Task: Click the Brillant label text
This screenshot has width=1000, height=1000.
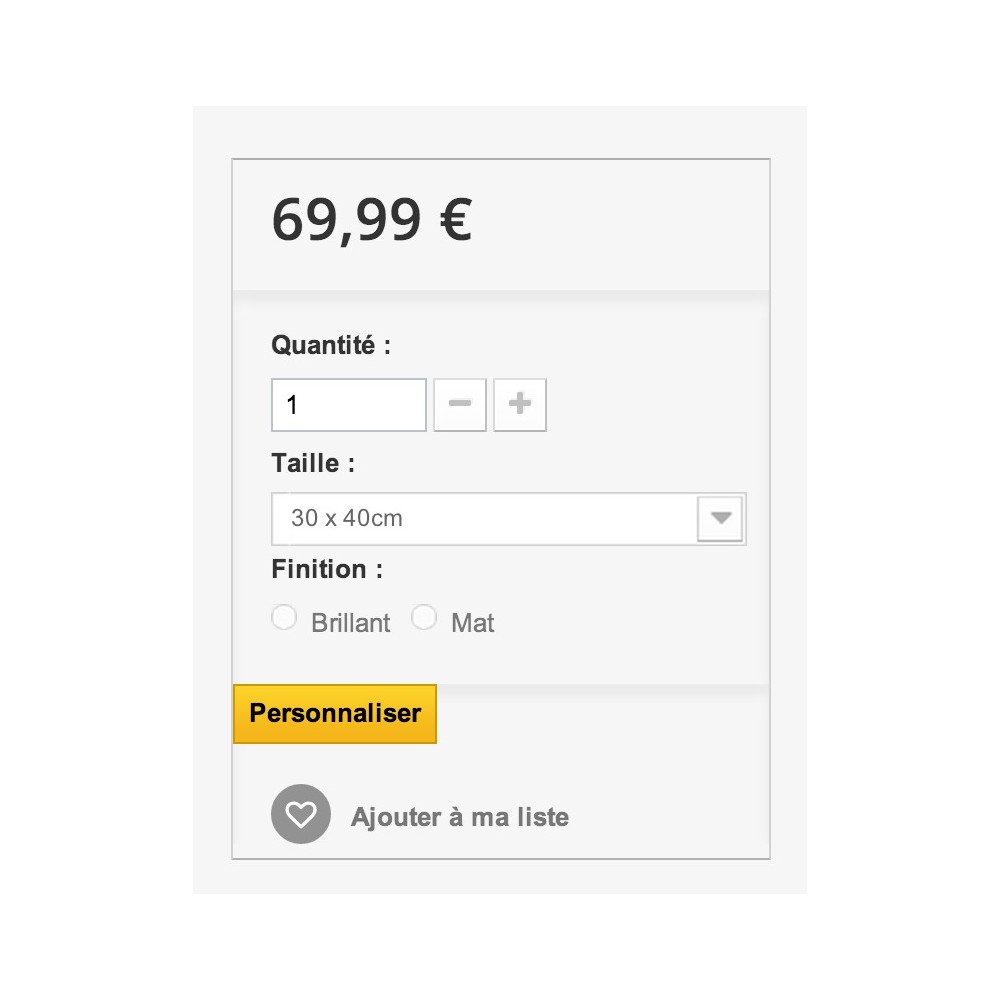Action: coord(350,622)
